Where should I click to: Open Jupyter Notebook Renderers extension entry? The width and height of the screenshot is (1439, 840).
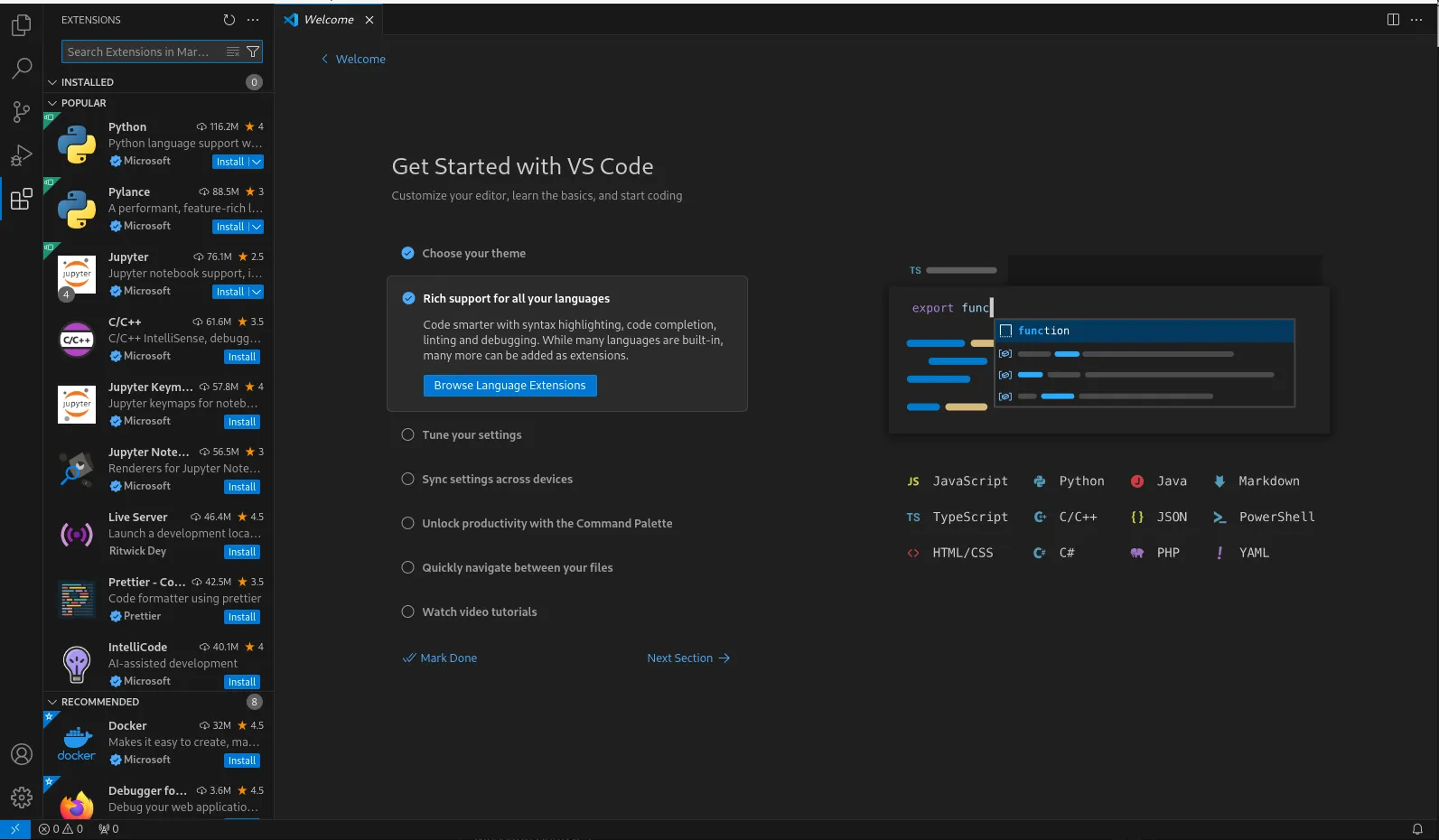pos(159,470)
